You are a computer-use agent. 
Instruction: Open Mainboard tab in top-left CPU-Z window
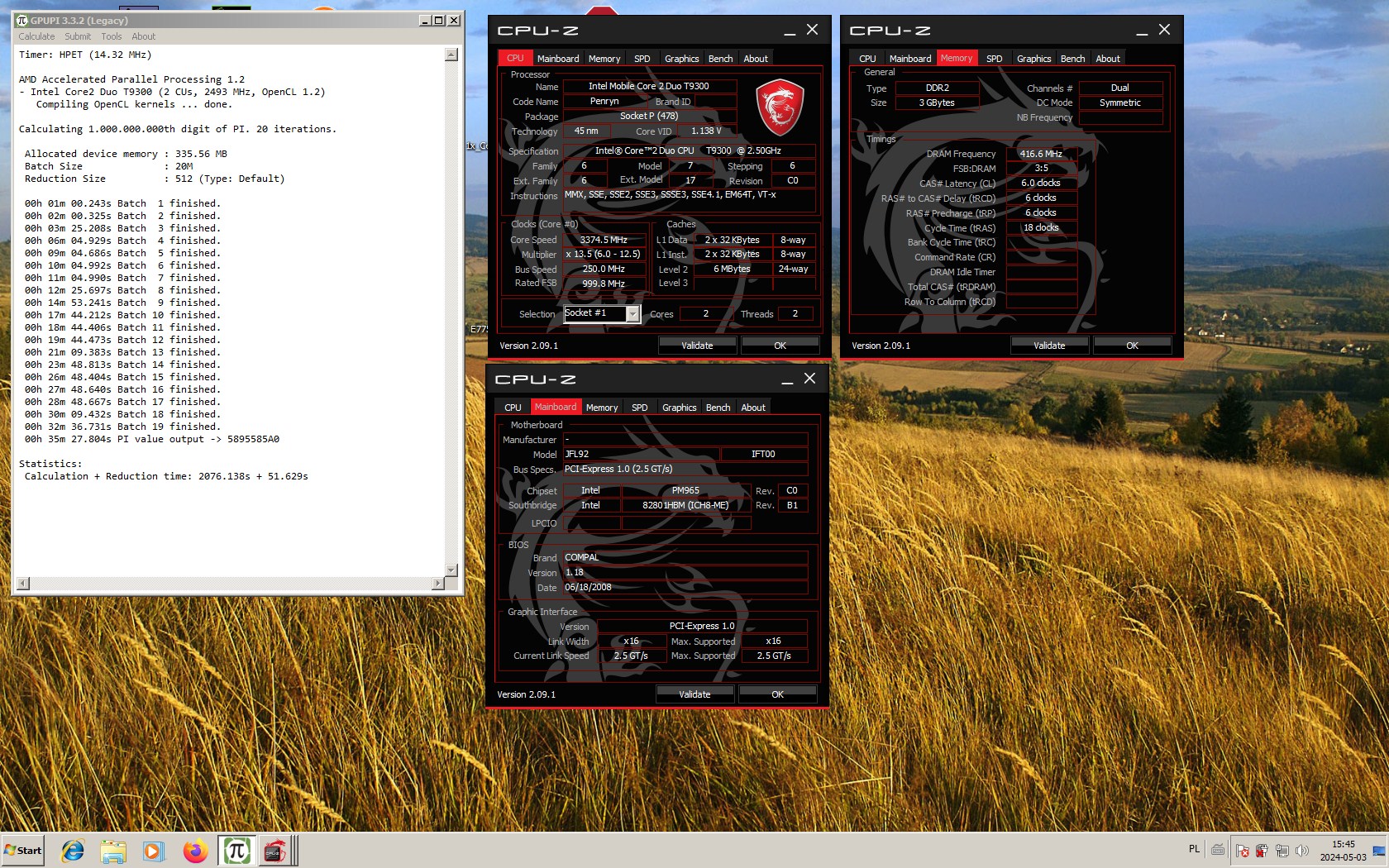tap(558, 59)
